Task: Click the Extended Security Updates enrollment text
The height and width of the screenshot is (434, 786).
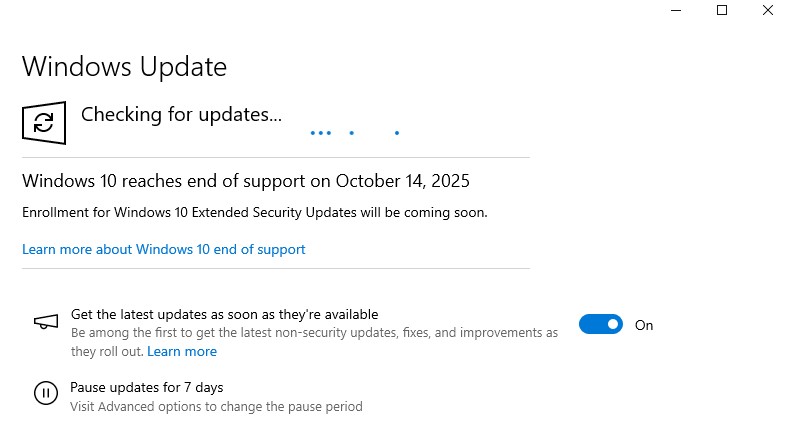Action: click(255, 212)
